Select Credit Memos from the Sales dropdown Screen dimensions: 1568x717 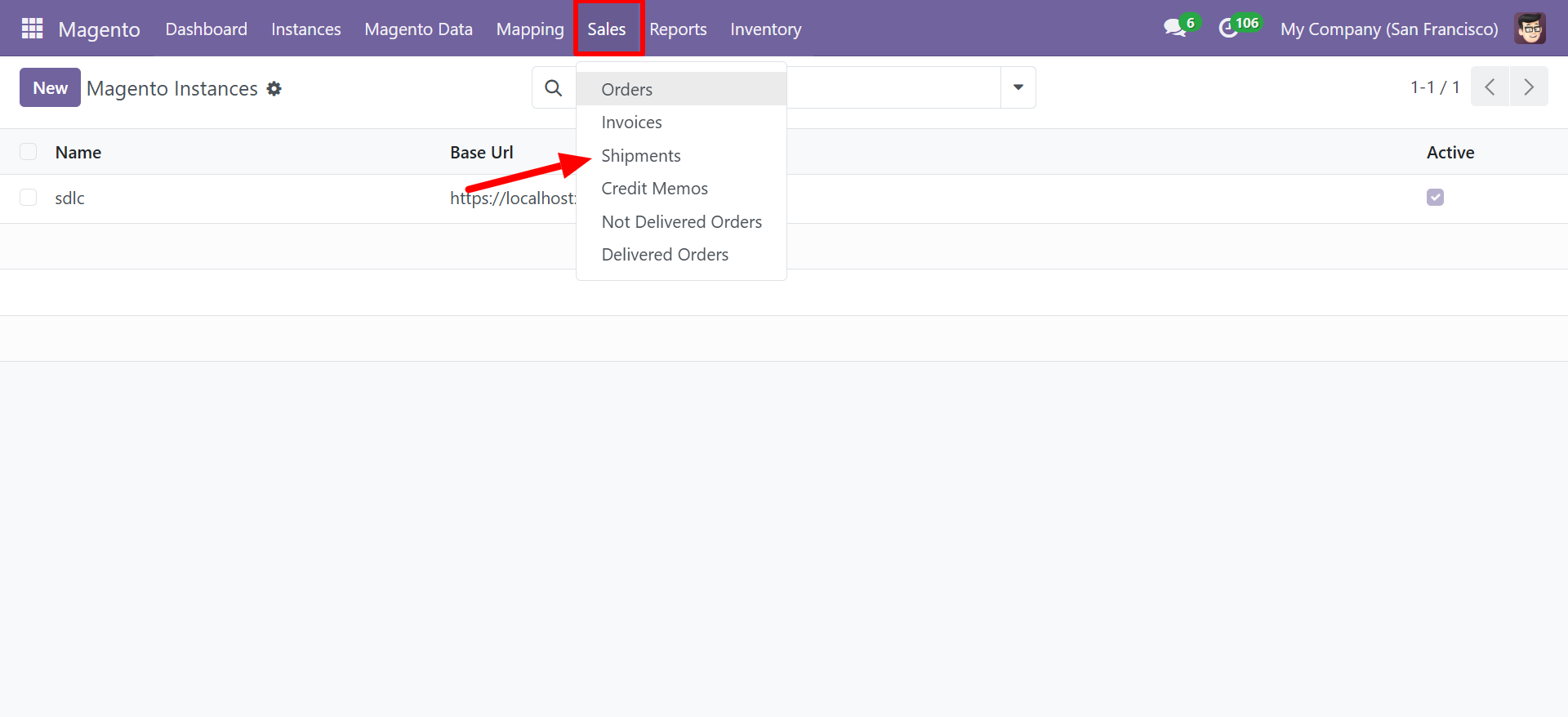pyautogui.click(x=681, y=189)
